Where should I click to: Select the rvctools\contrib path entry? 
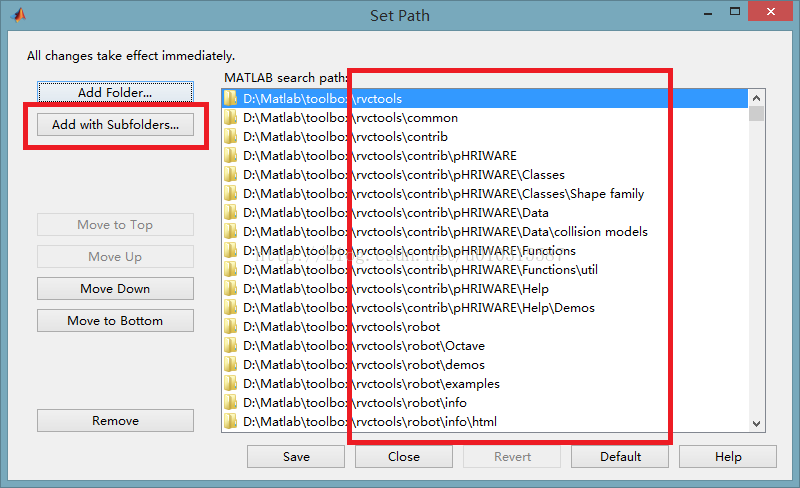485,137
